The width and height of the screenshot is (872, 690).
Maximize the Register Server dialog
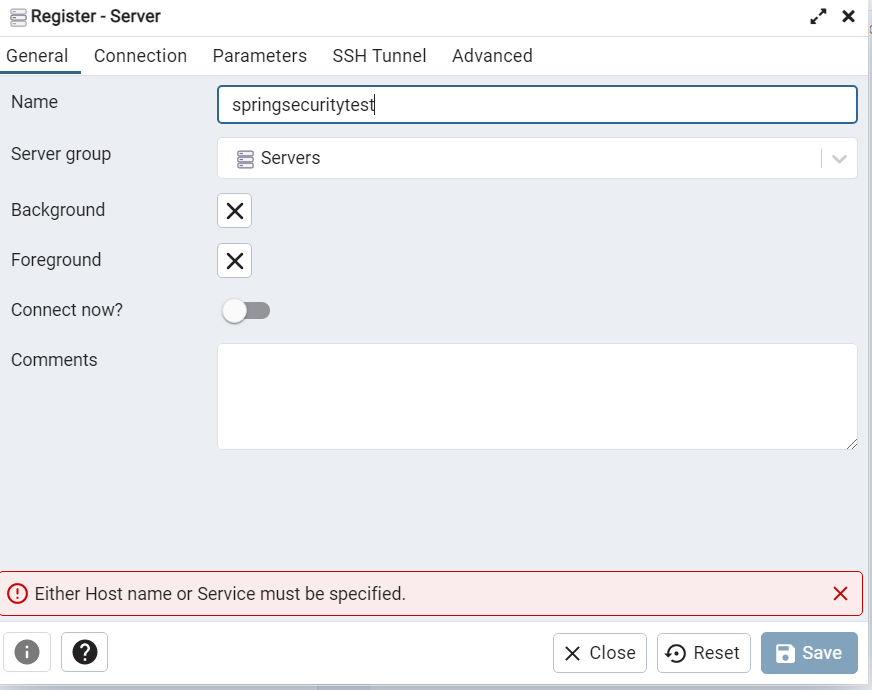pyautogui.click(x=818, y=16)
